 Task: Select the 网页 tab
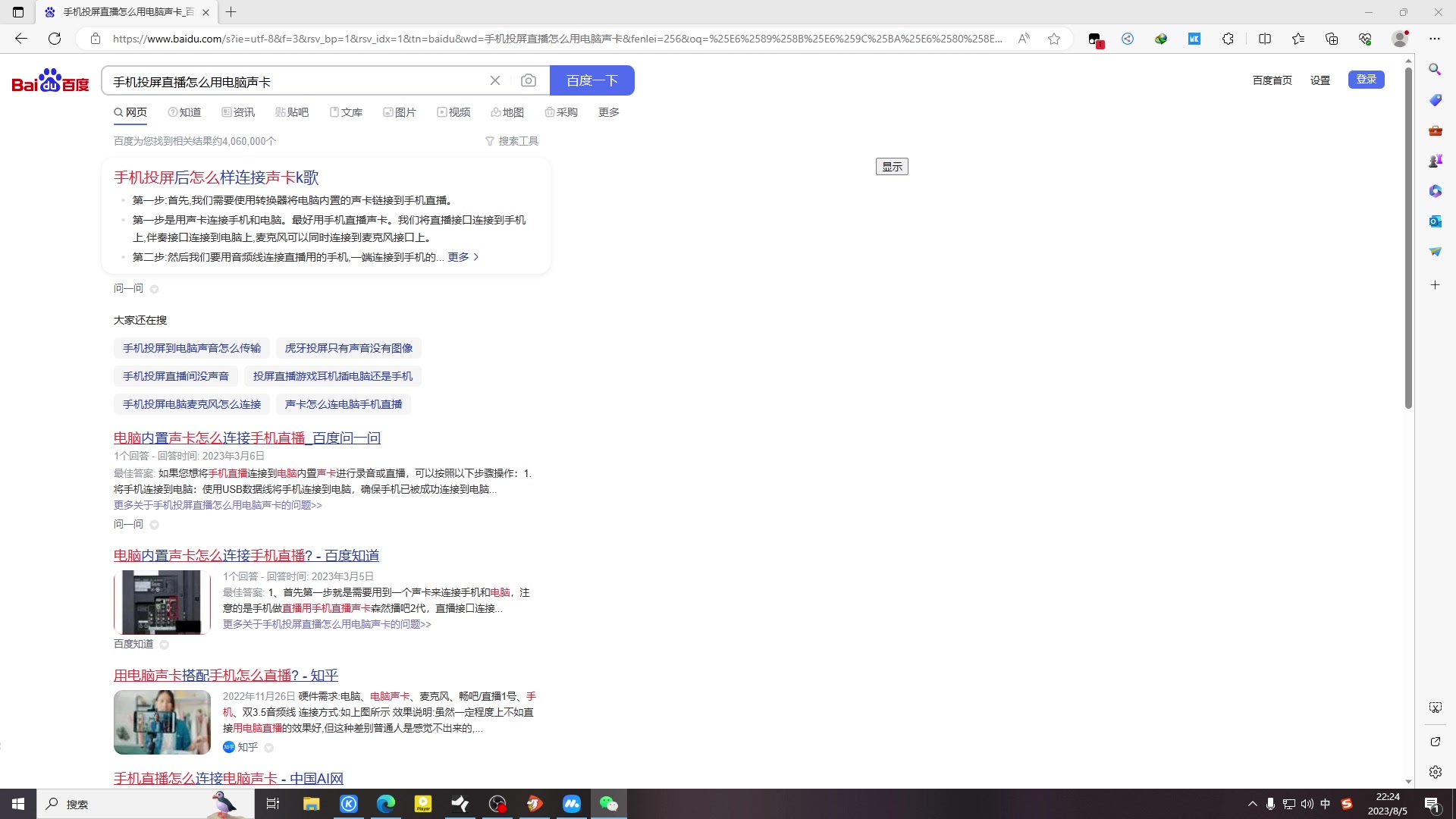click(130, 112)
